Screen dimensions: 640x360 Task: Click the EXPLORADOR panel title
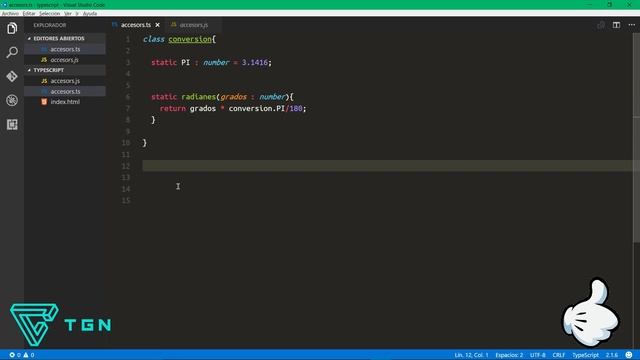coord(49,25)
